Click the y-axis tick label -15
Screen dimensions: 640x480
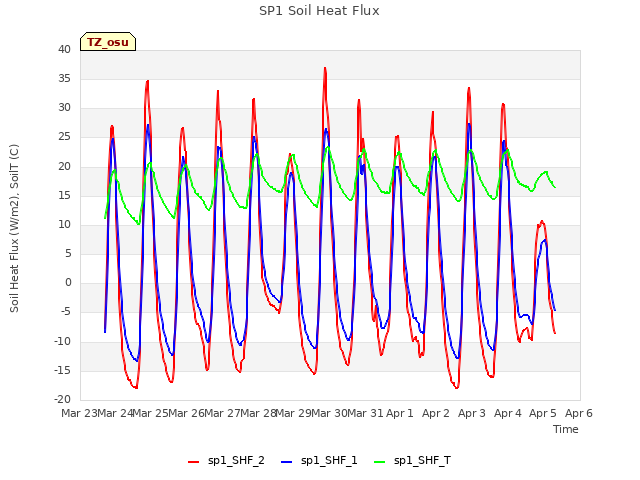62,370
